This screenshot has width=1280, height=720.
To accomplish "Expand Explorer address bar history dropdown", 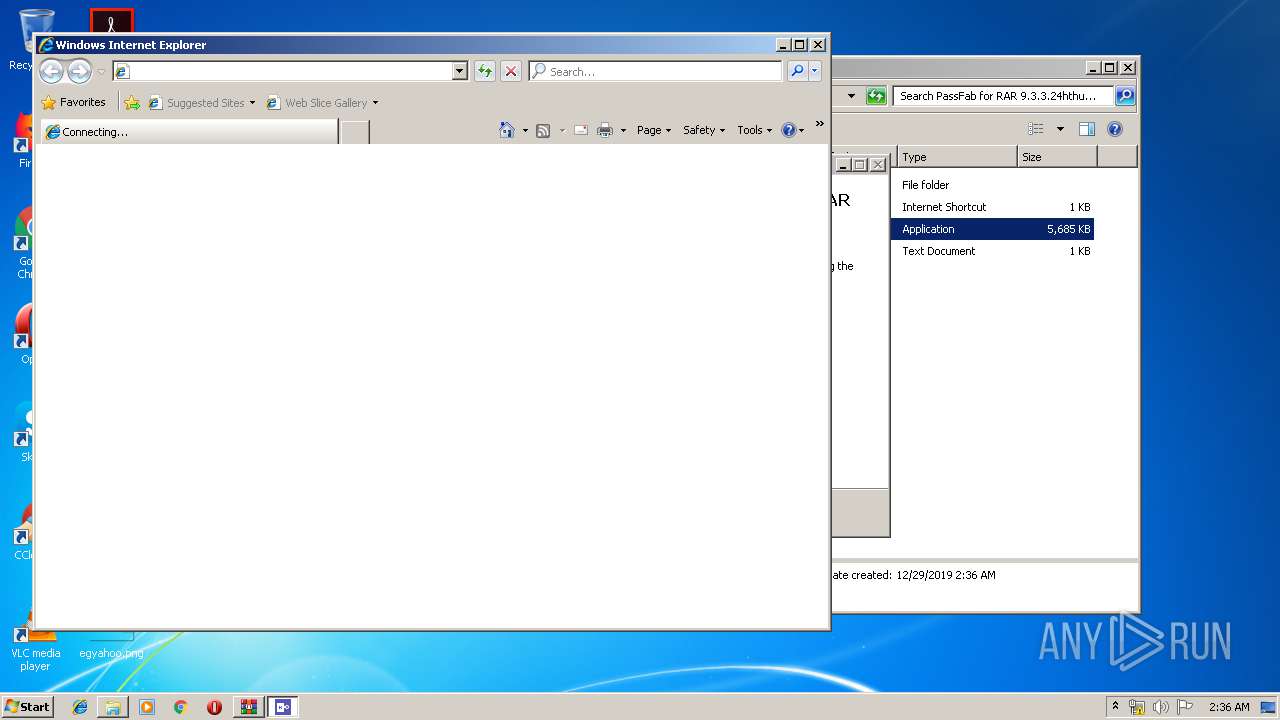I will [x=851, y=96].
